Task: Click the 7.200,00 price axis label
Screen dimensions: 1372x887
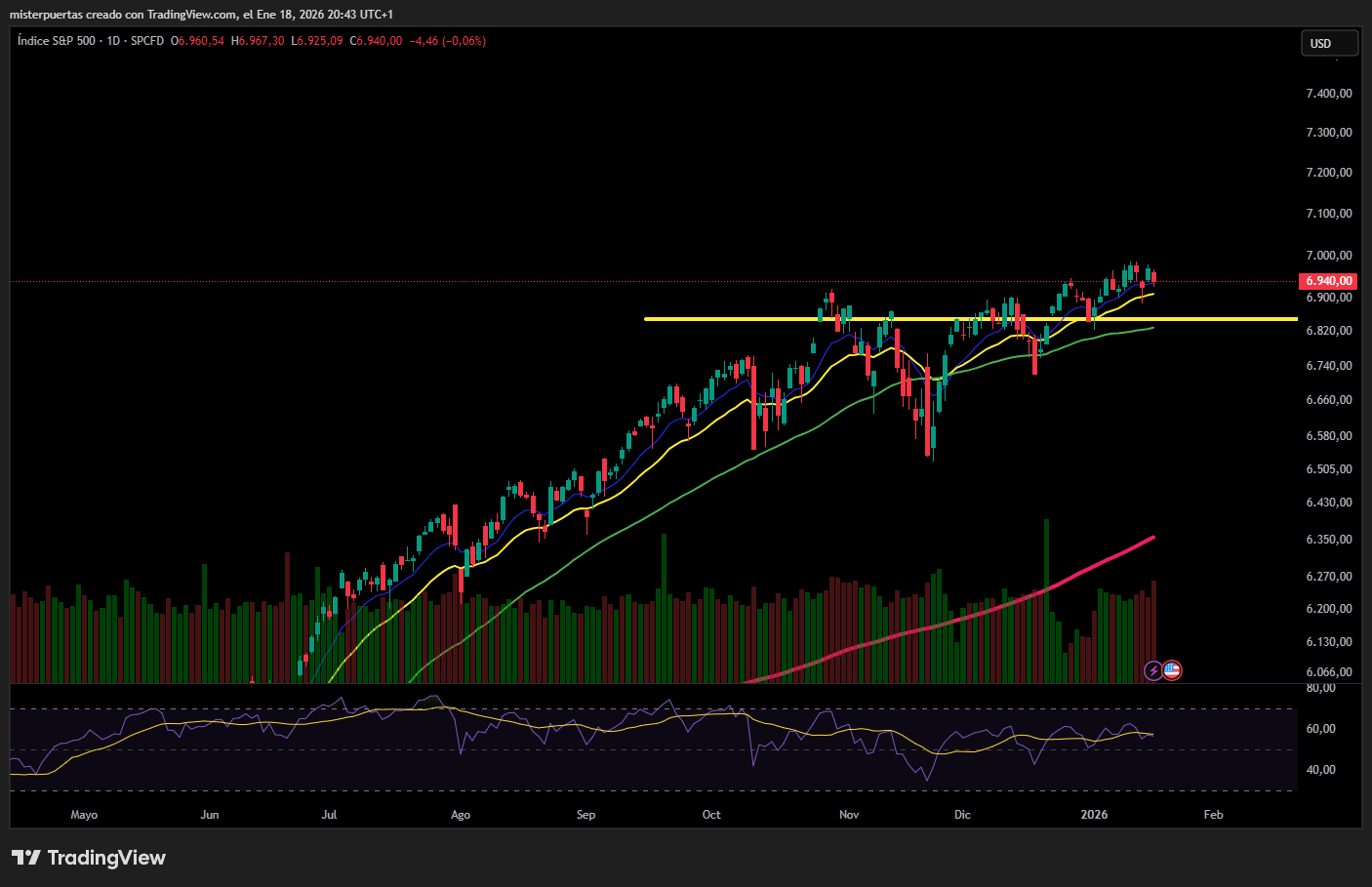Action: coord(1329,173)
